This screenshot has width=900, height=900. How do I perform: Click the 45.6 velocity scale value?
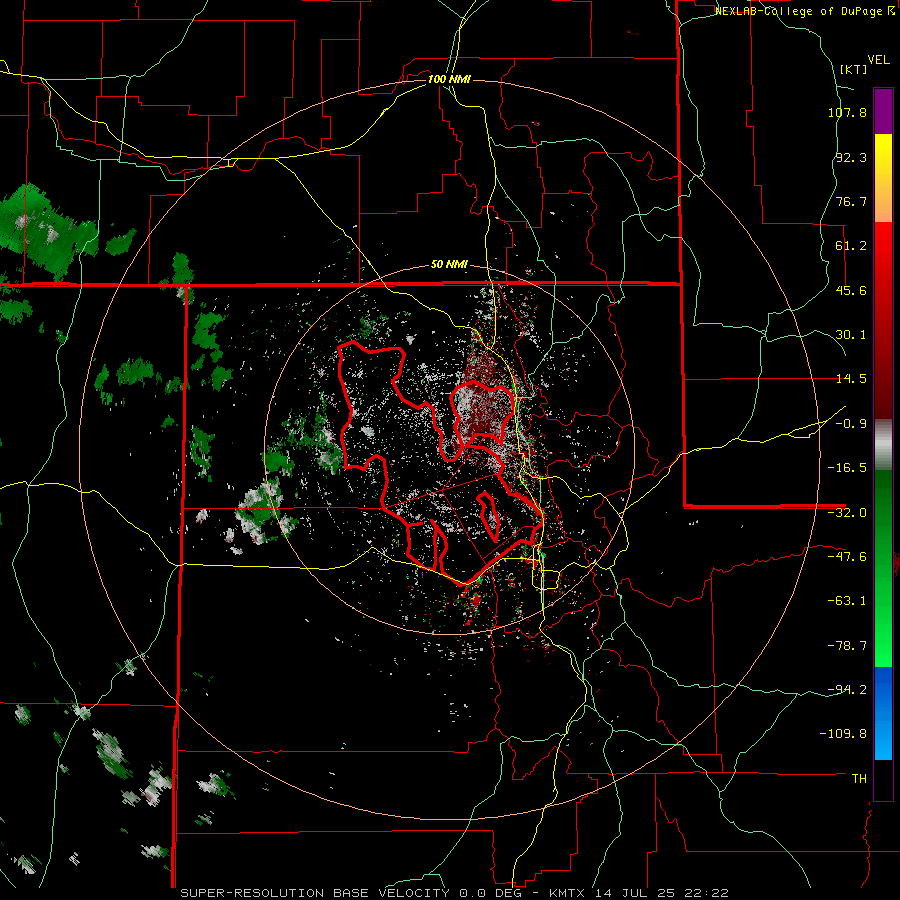(851, 290)
